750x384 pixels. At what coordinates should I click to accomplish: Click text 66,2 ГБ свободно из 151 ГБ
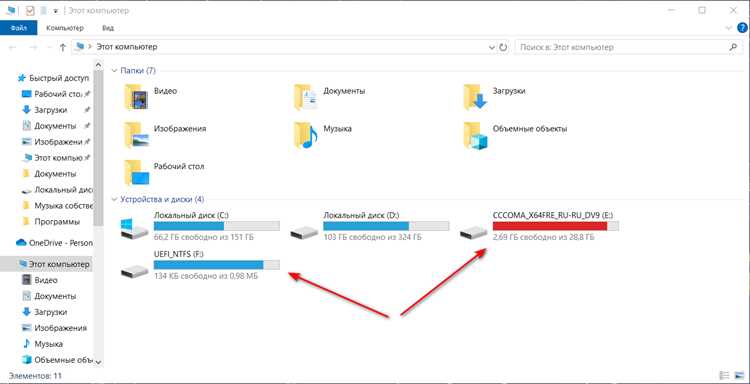(x=204, y=237)
